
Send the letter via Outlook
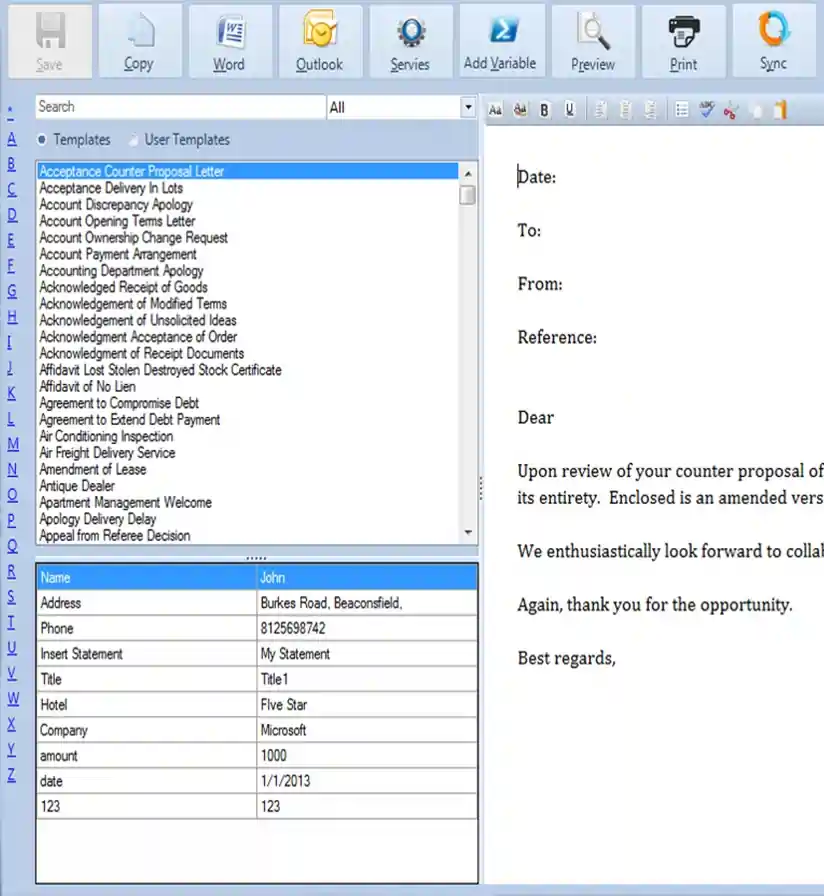[x=319, y=40]
